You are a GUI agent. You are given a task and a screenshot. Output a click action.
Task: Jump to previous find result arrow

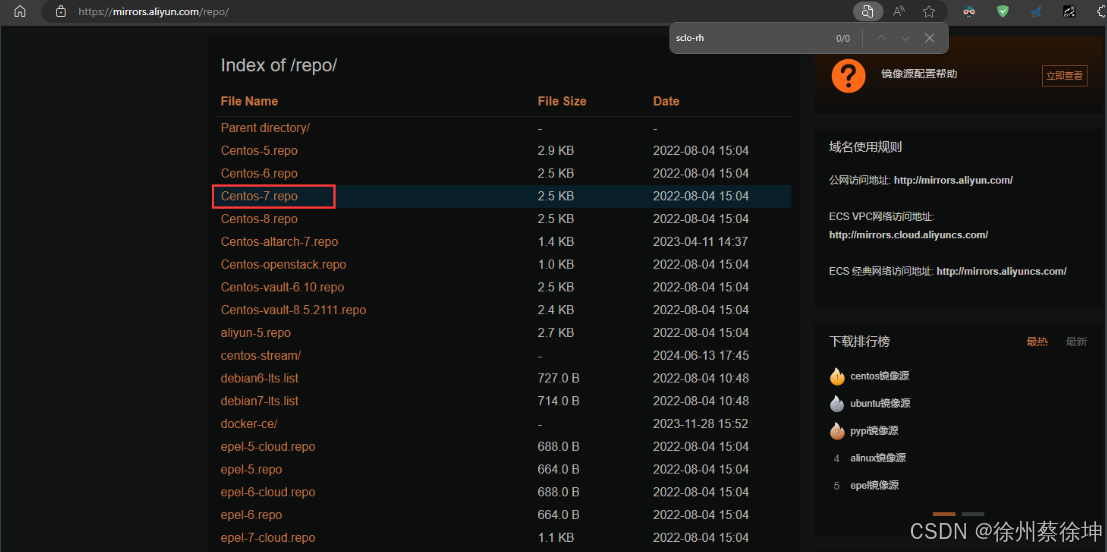[x=881, y=38]
